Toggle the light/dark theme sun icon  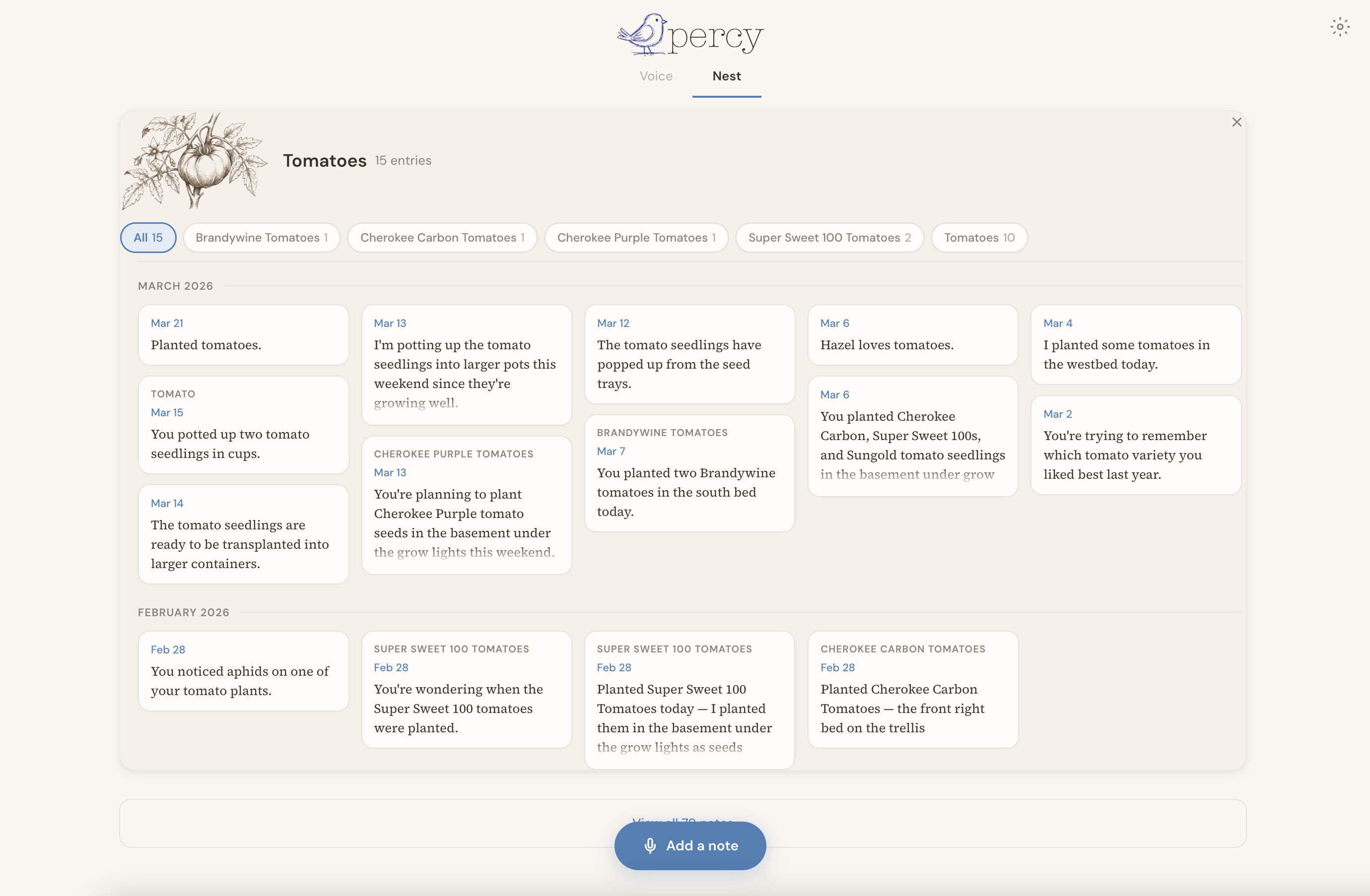[x=1340, y=27]
